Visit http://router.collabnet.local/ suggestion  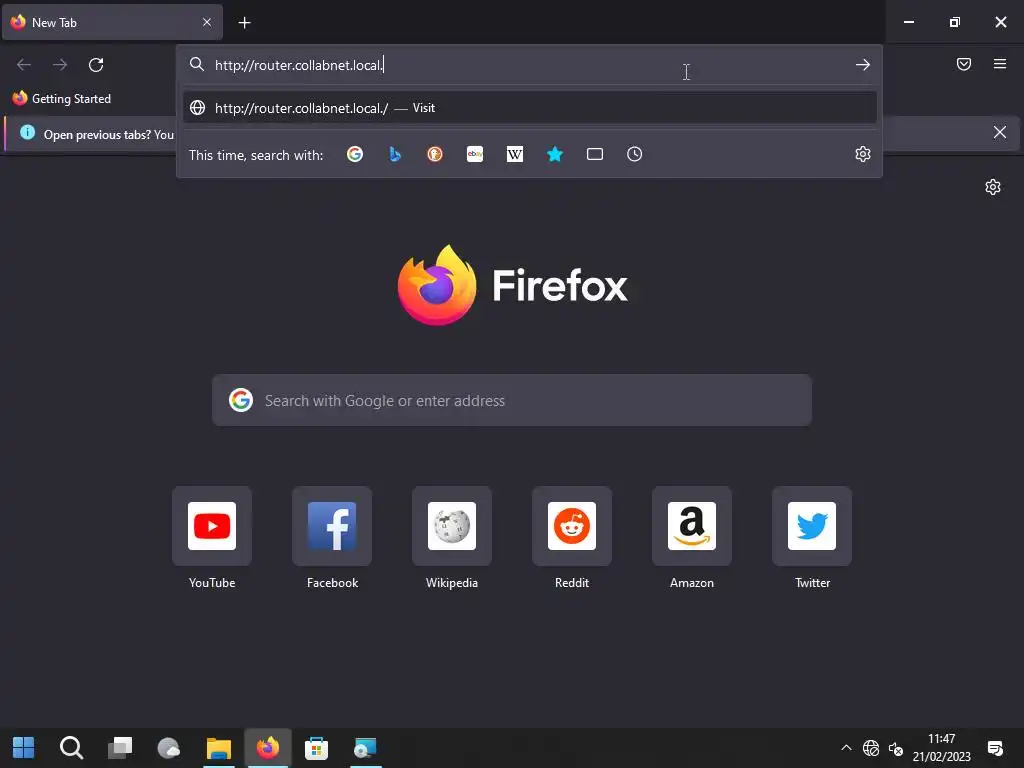click(530, 108)
